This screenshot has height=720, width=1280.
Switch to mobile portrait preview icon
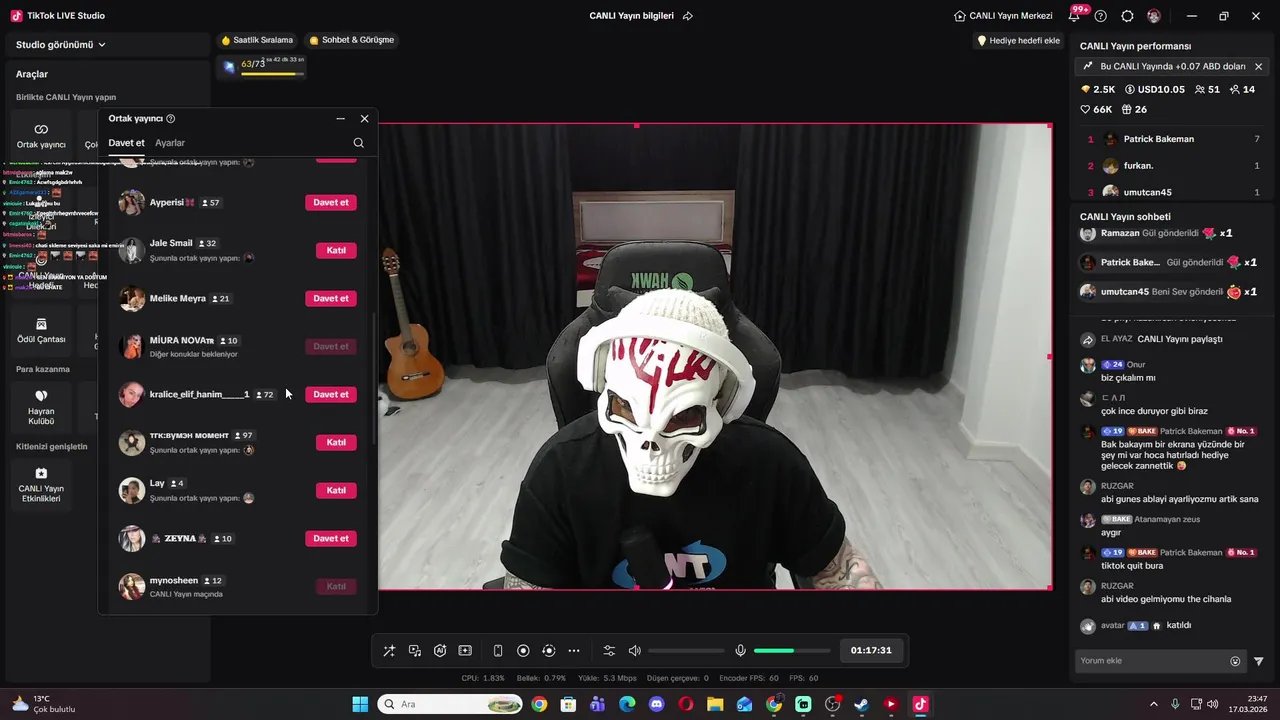(498, 651)
